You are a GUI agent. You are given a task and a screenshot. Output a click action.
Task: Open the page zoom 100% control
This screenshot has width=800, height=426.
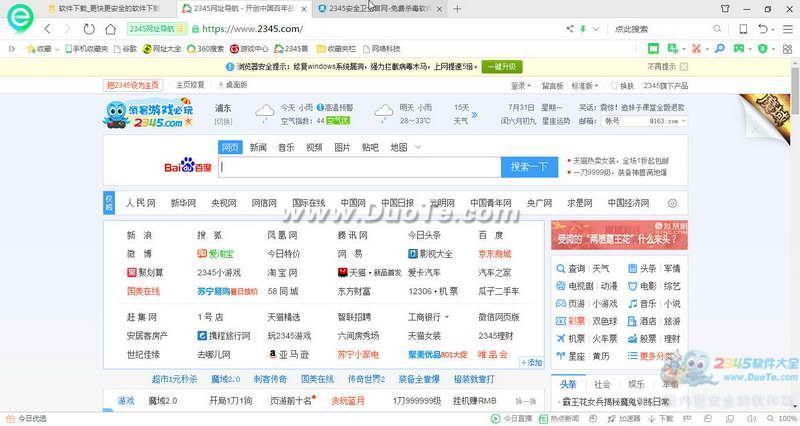[x=783, y=419]
